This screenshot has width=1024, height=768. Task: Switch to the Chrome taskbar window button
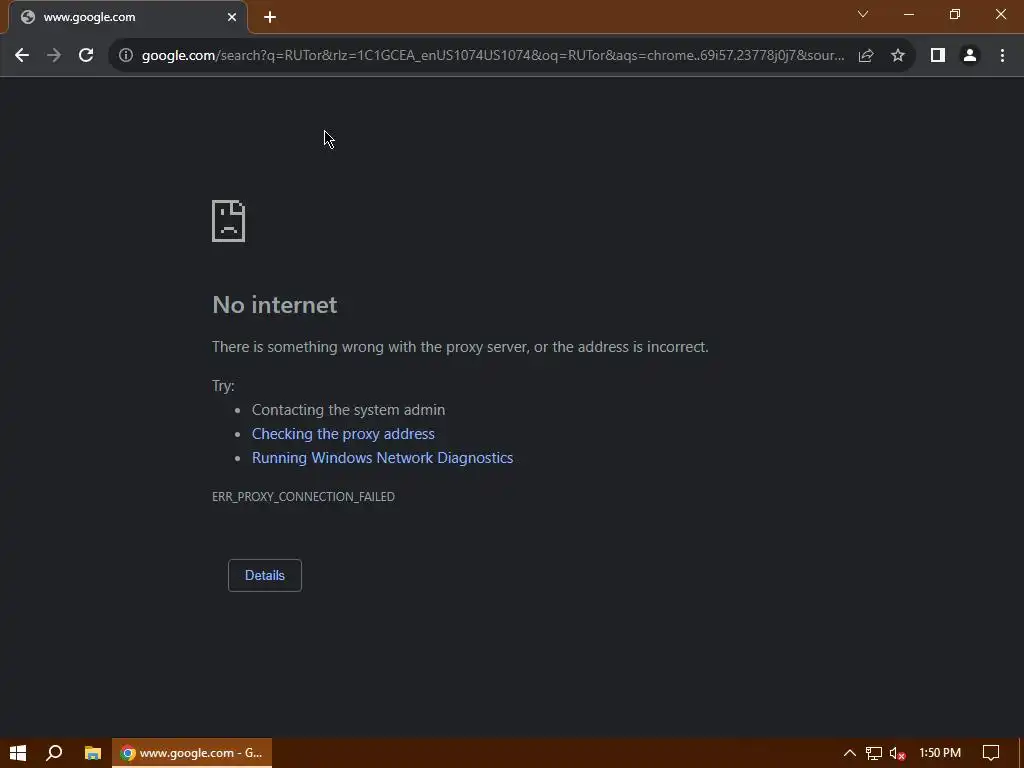click(x=192, y=753)
